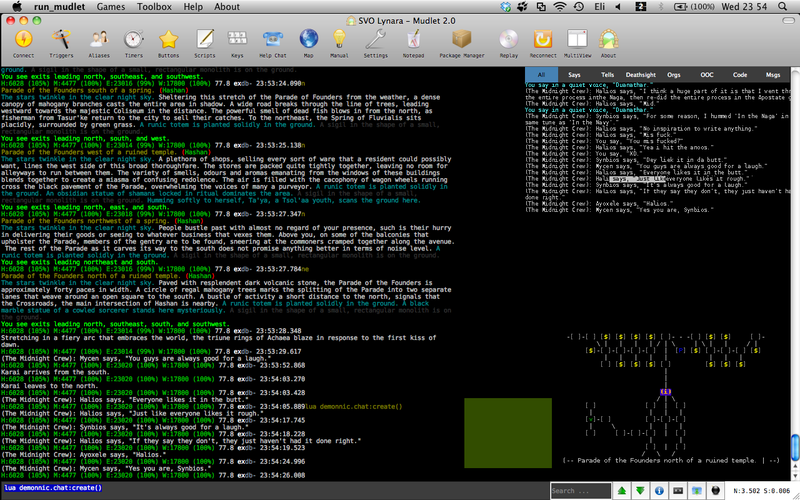Image resolution: width=800 pixels, height=500 pixels.
Task: Click the Wi-Fi status icon
Action: pyautogui.click(x=560, y=7)
